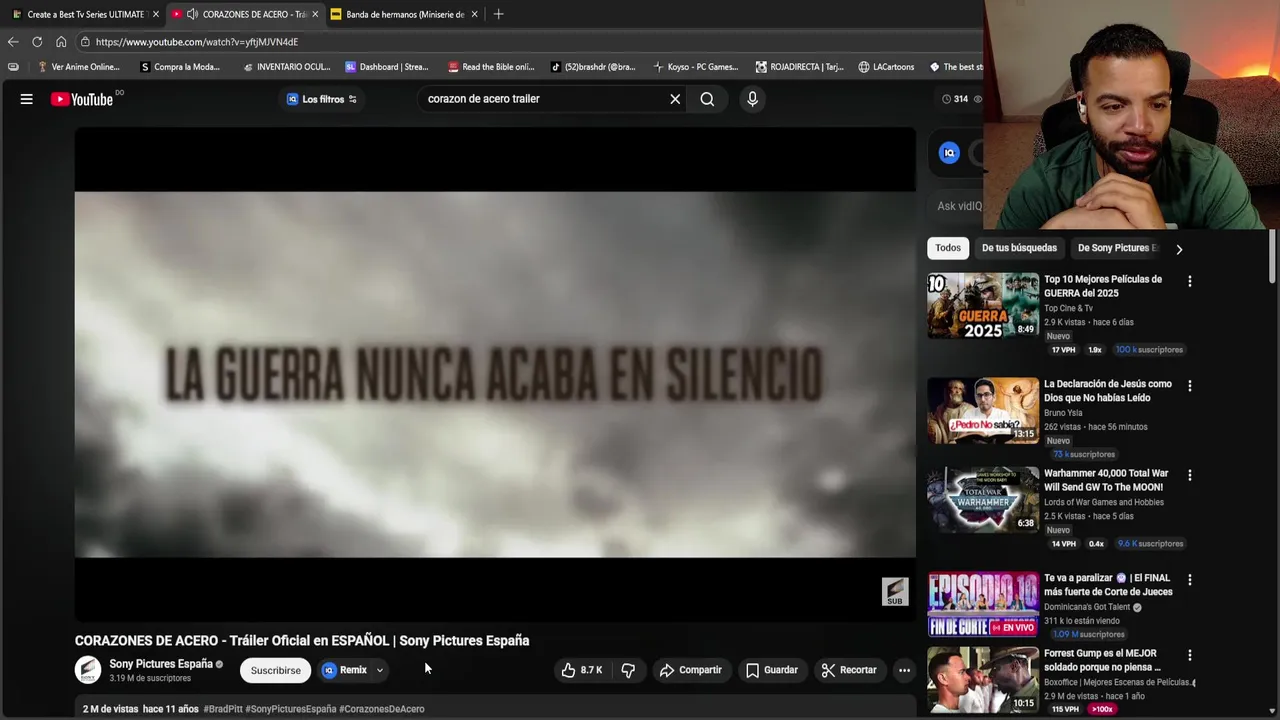Open Te va a paralizar video title
This screenshot has width=1280, height=720.
(x=1108, y=585)
